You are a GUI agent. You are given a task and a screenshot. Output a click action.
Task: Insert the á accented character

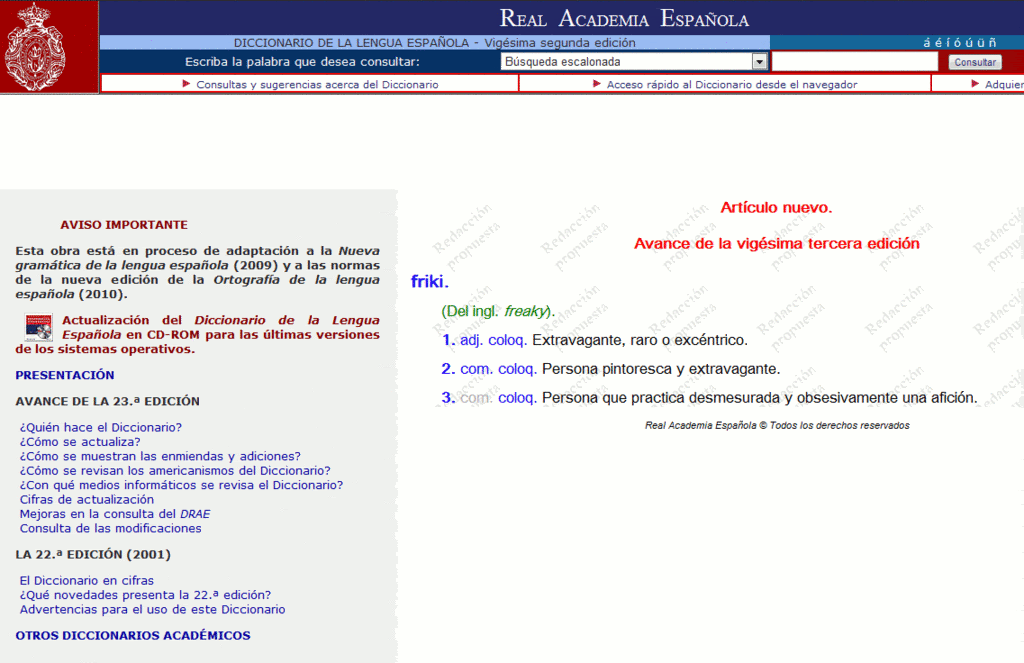[927, 43]
